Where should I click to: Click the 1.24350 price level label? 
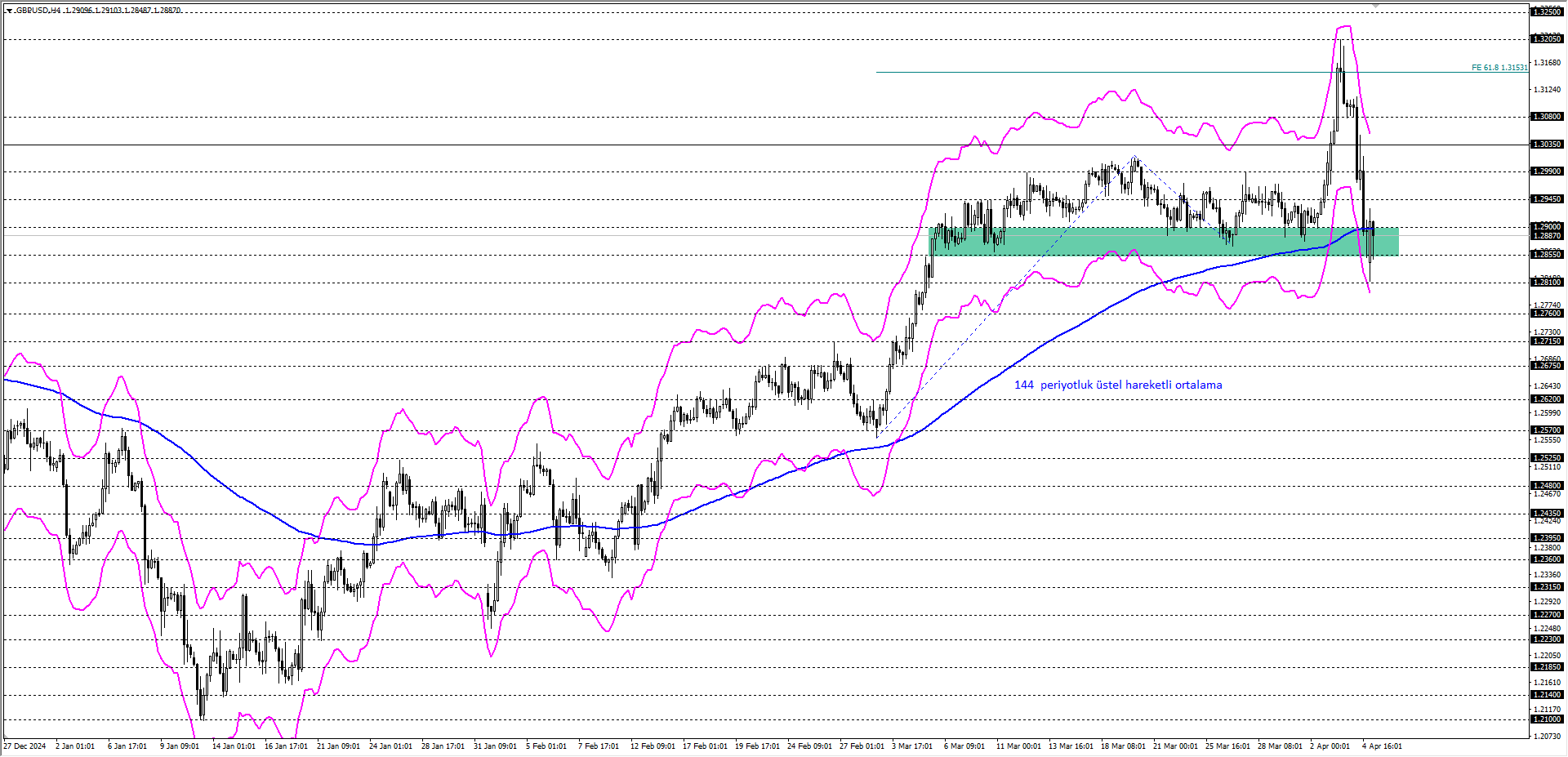[1547, 514]
